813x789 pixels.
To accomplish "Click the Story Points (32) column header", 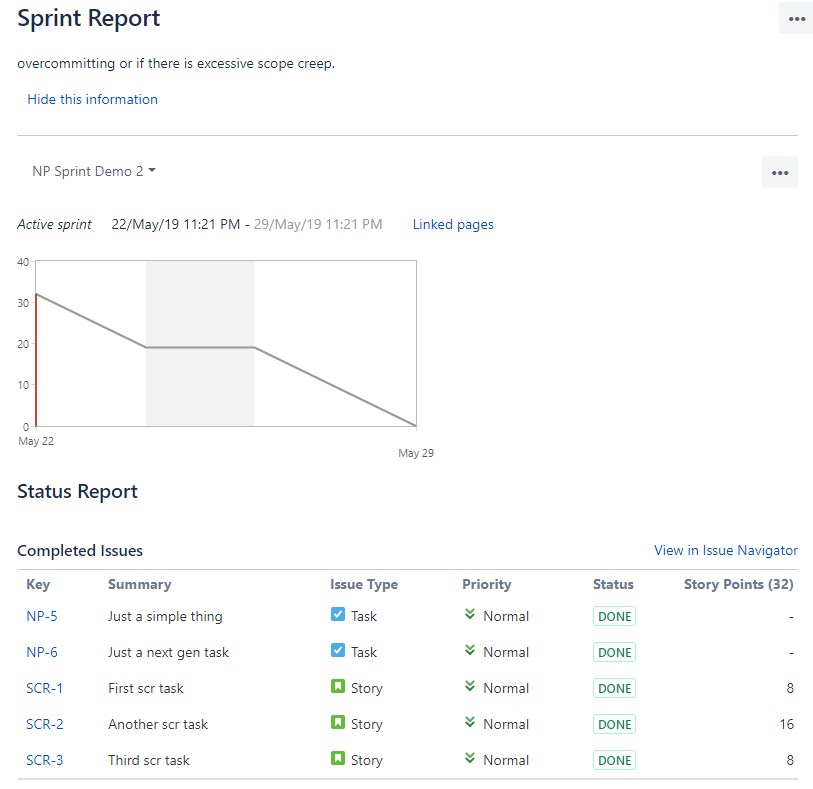I will tap(739, 585).
